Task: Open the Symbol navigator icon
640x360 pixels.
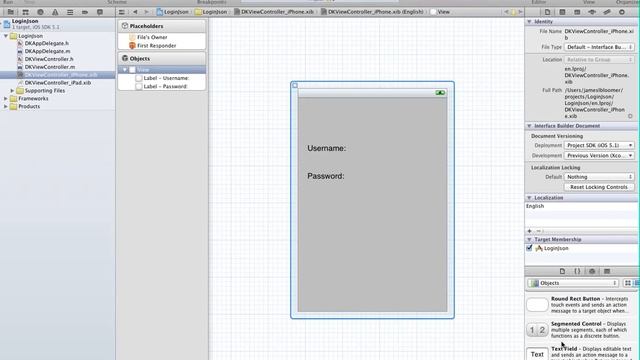Action: coord(25,12)
